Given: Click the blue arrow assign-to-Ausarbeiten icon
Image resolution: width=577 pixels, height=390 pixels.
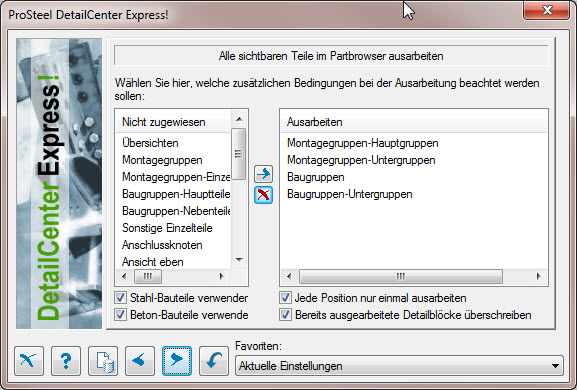Looking at the screenshot, I should (x=263, y=174).
